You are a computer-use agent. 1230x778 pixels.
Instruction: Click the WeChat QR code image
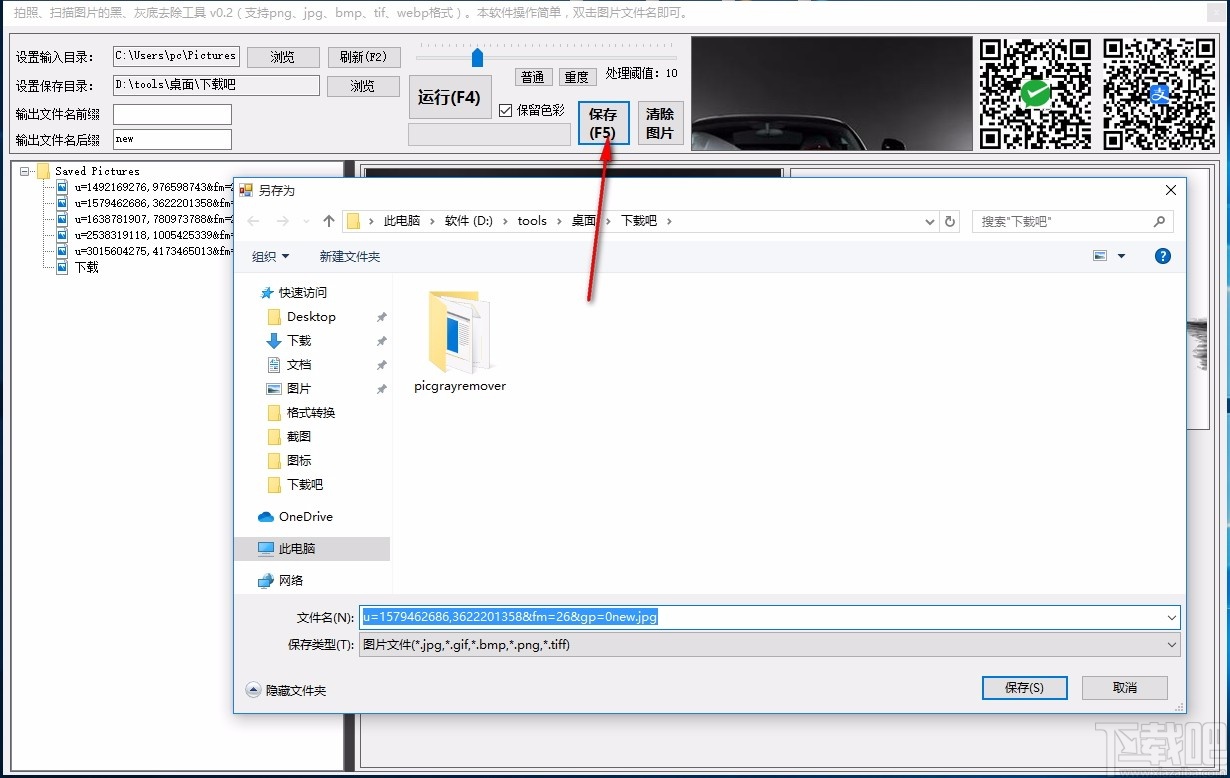[1035, 94]
